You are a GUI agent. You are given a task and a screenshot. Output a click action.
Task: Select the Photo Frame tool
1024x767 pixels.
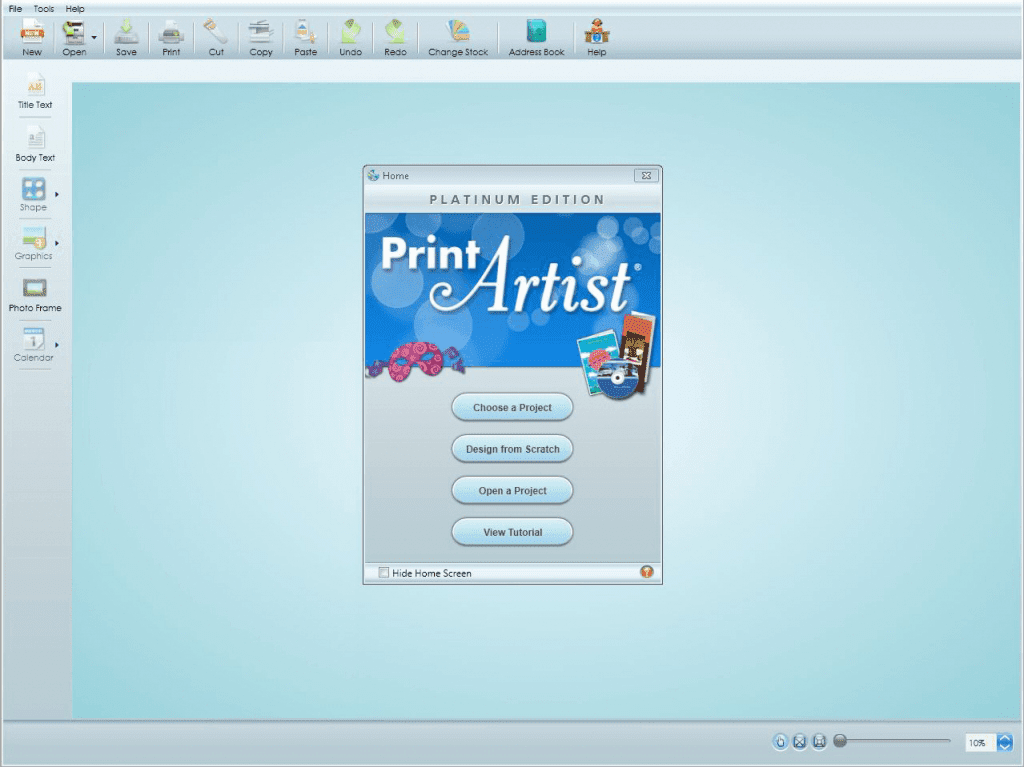(35, 295)
